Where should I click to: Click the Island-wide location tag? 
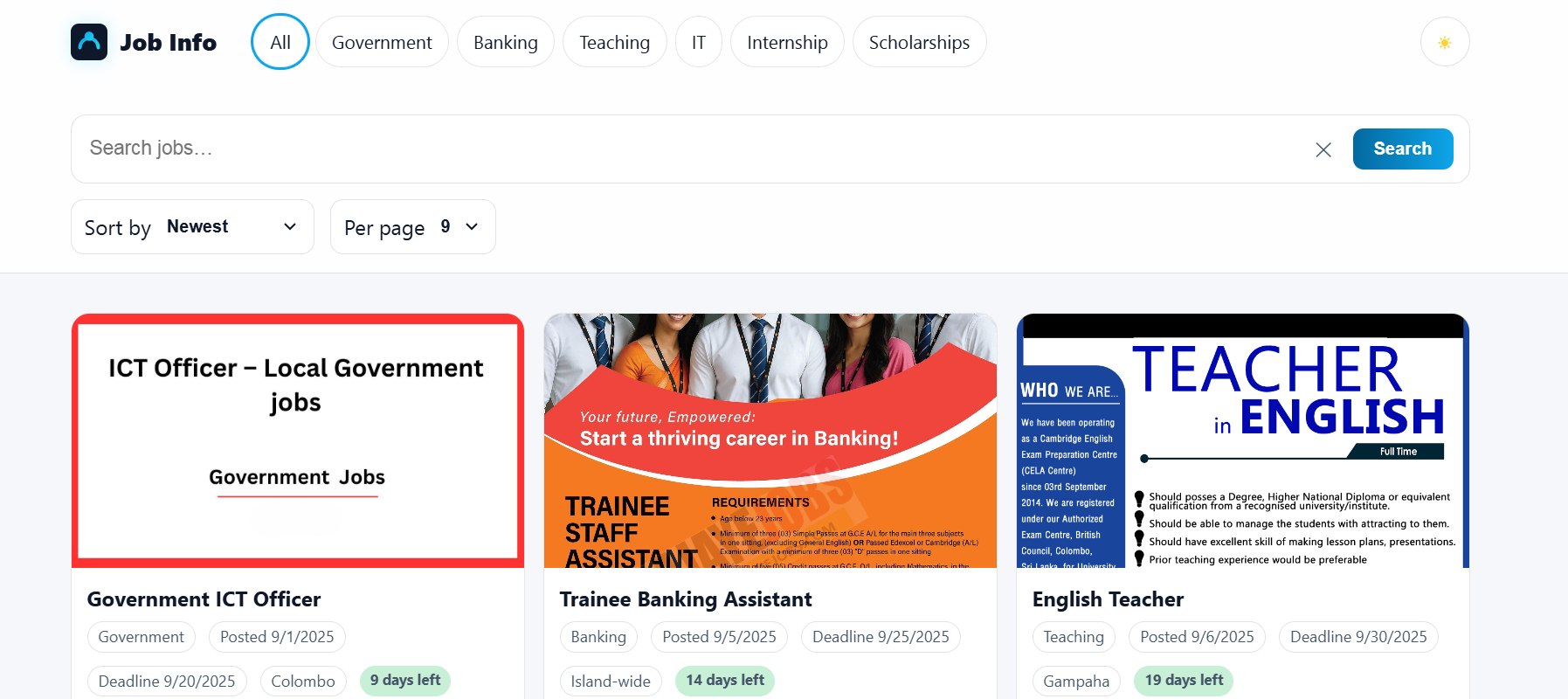[611, 682]
